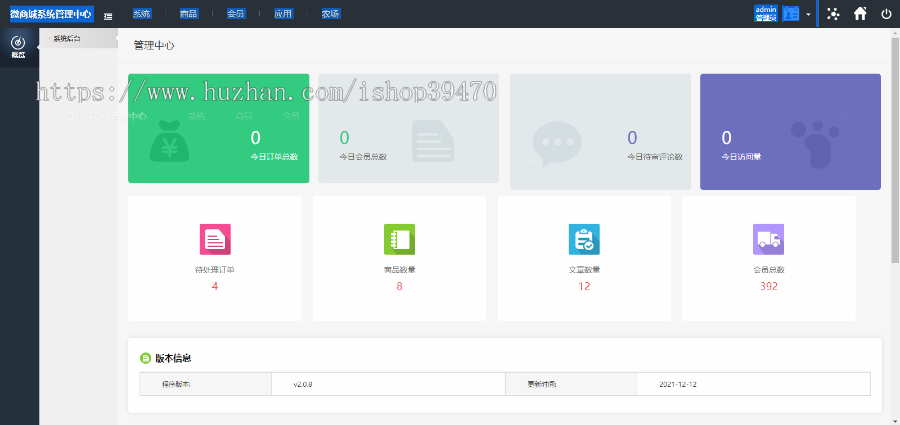
Task: Open the 概览 overview sidebar icon
Action: tap(18, 47)
